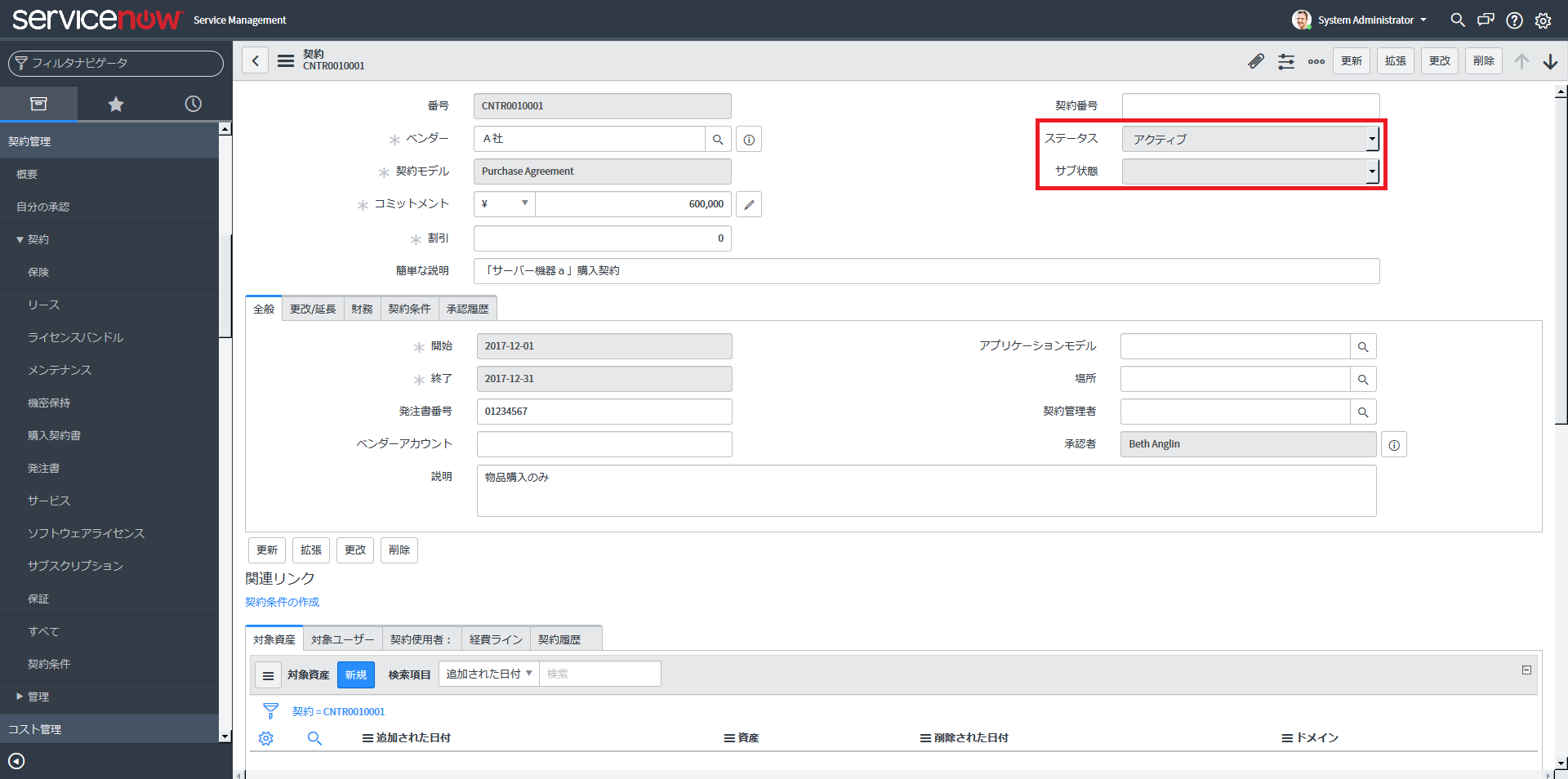The width and height of the screenshot is (1568, 779).
Task: Click location field lookup icon
Action: coord(1363,379)
